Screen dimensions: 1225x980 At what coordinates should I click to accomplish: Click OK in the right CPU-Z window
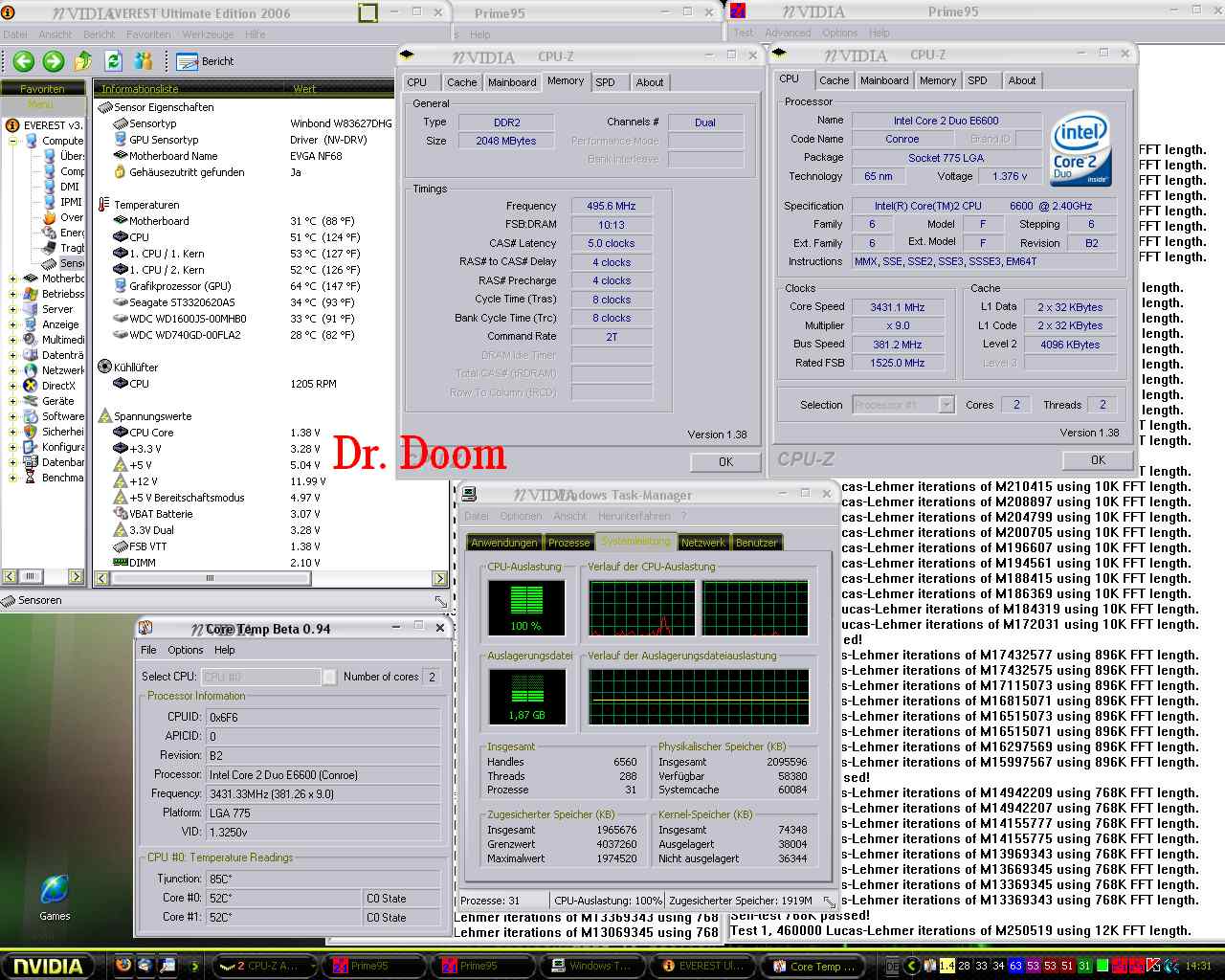(x=1098, y=460)
